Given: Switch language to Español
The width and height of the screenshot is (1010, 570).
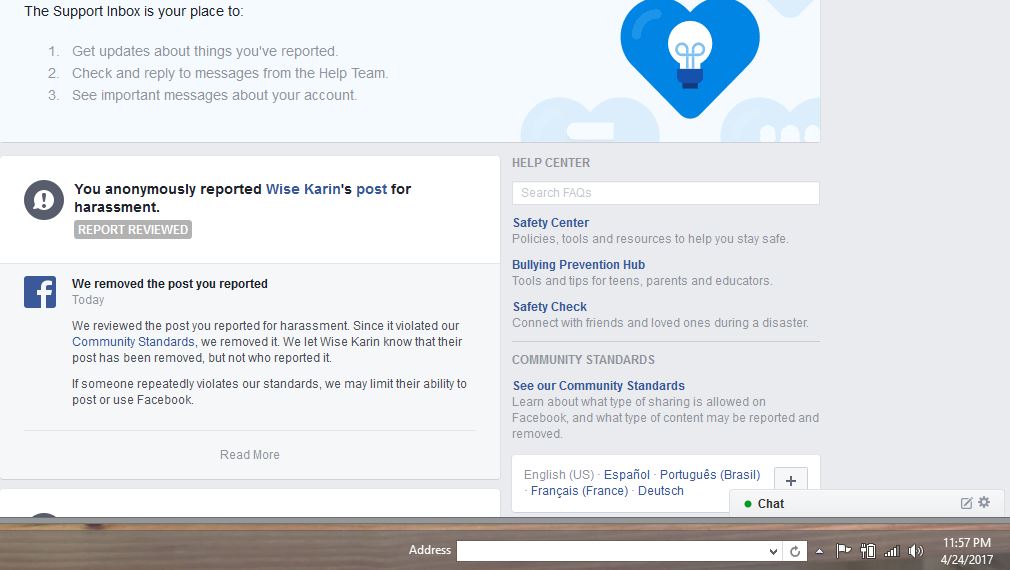Looking at the screenshot, I should (x=627, y=475).
